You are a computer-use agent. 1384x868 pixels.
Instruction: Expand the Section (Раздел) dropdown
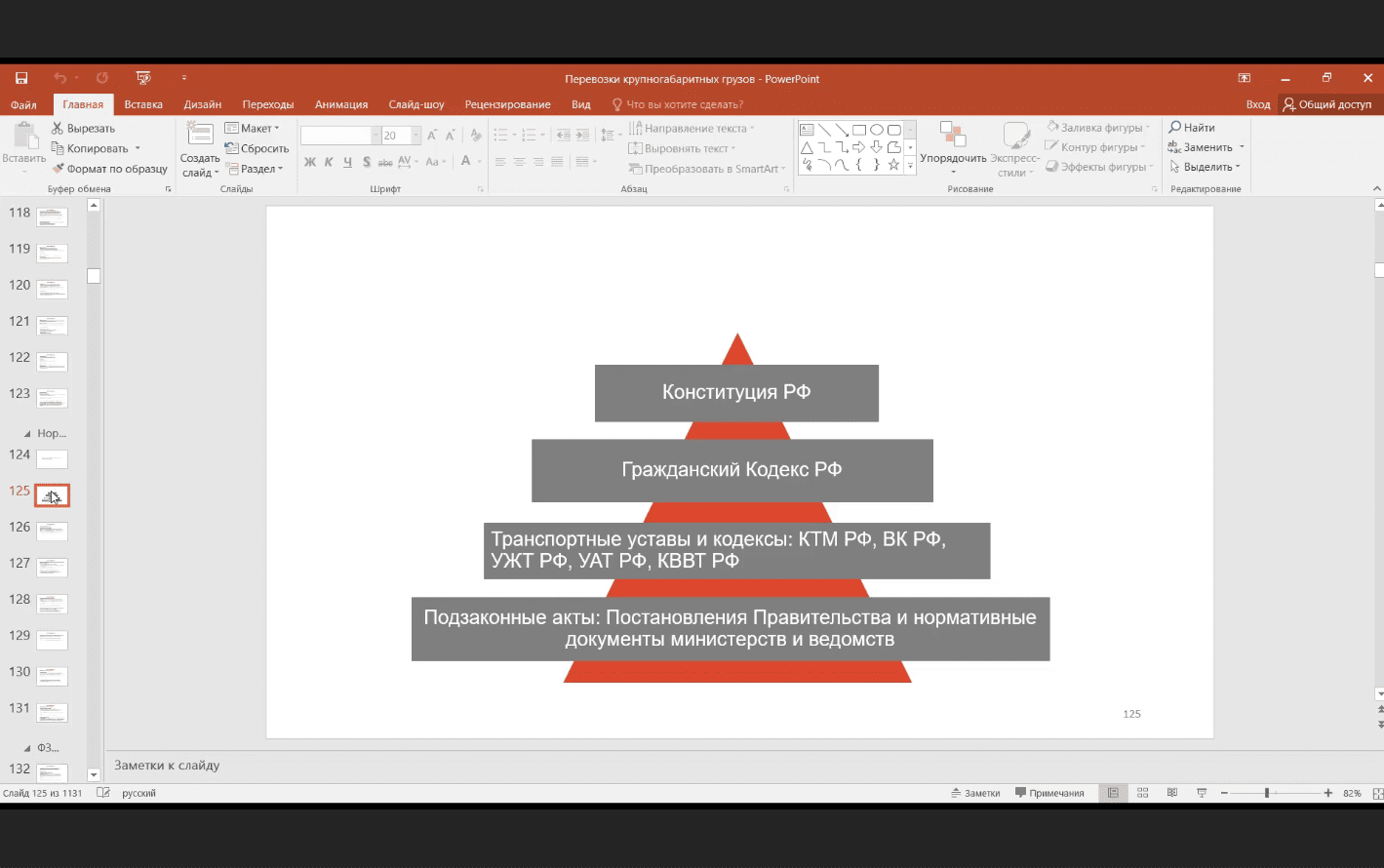point(255,169)
